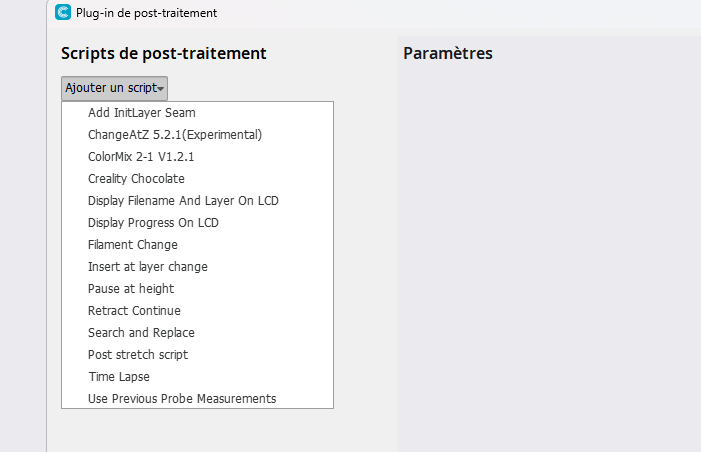Image resolution: width=701 pixels, height=452 pixels.
Task: Click the Paramètres panel heading
Action: coord(448,53)
